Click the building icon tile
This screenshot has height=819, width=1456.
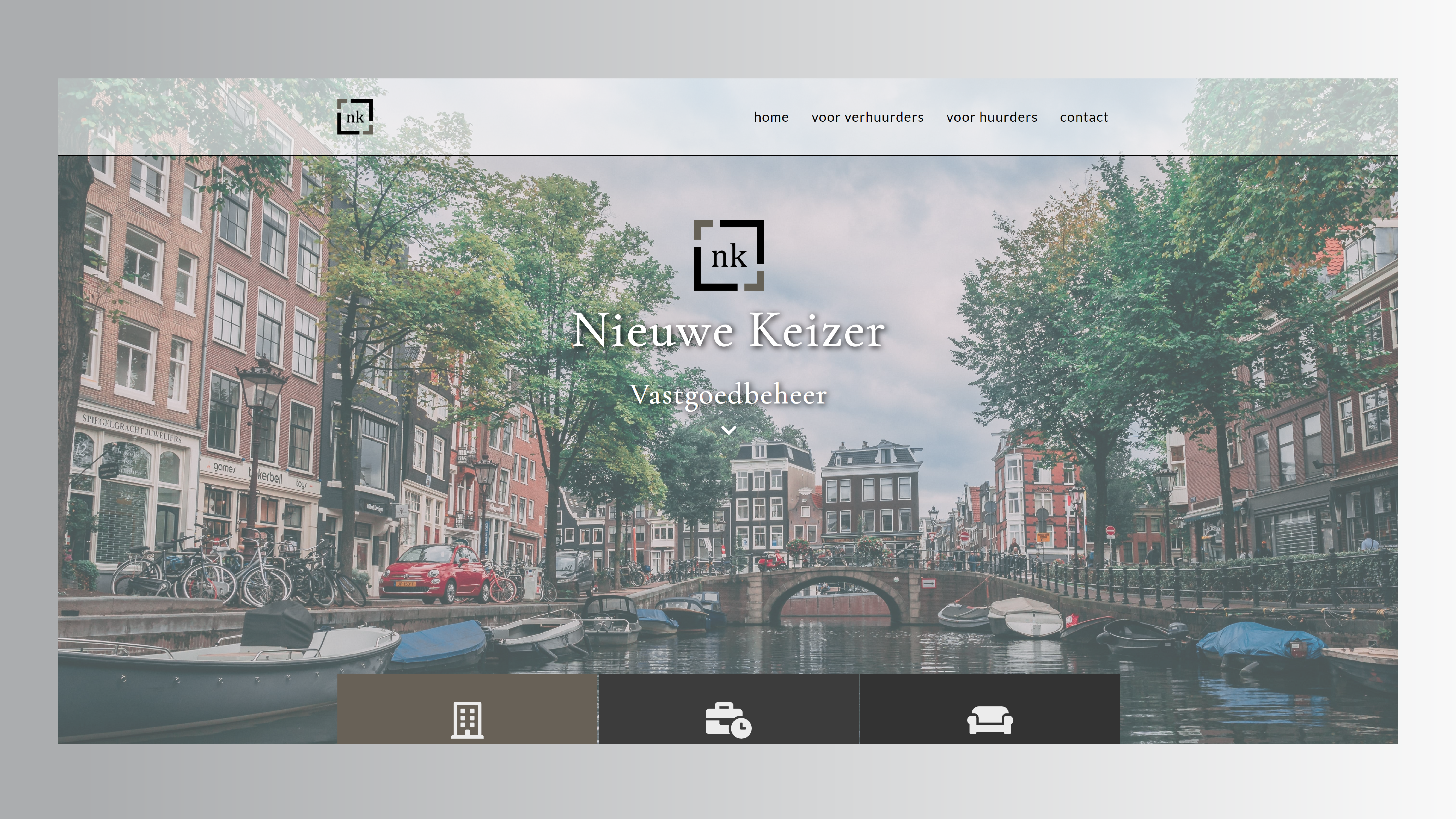467,709
